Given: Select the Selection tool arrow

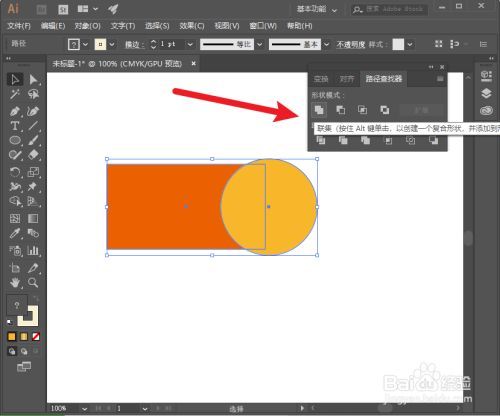Looking at the screenshot, I should (x=15, y=79).
